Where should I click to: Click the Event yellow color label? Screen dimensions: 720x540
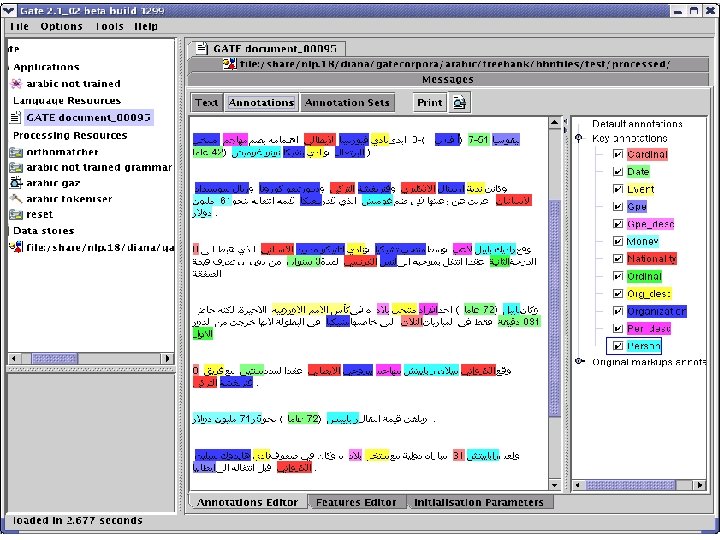pos(641,189)
